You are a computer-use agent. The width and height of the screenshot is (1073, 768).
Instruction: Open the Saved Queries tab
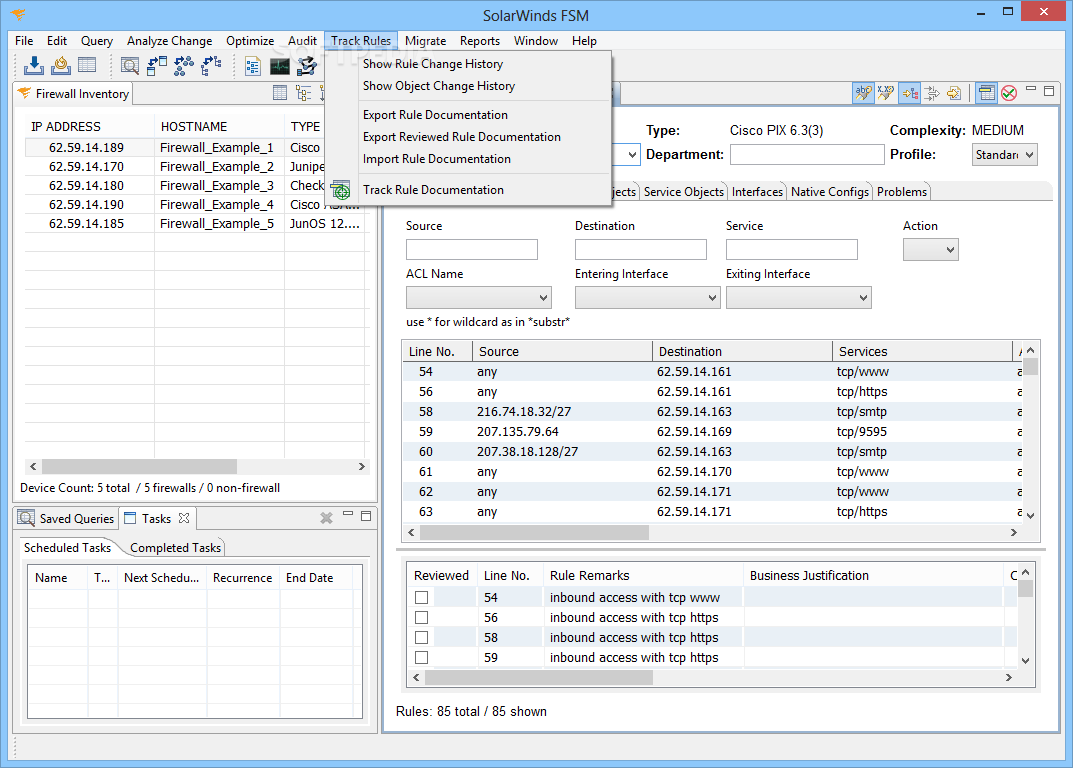[x=66, y=518]
